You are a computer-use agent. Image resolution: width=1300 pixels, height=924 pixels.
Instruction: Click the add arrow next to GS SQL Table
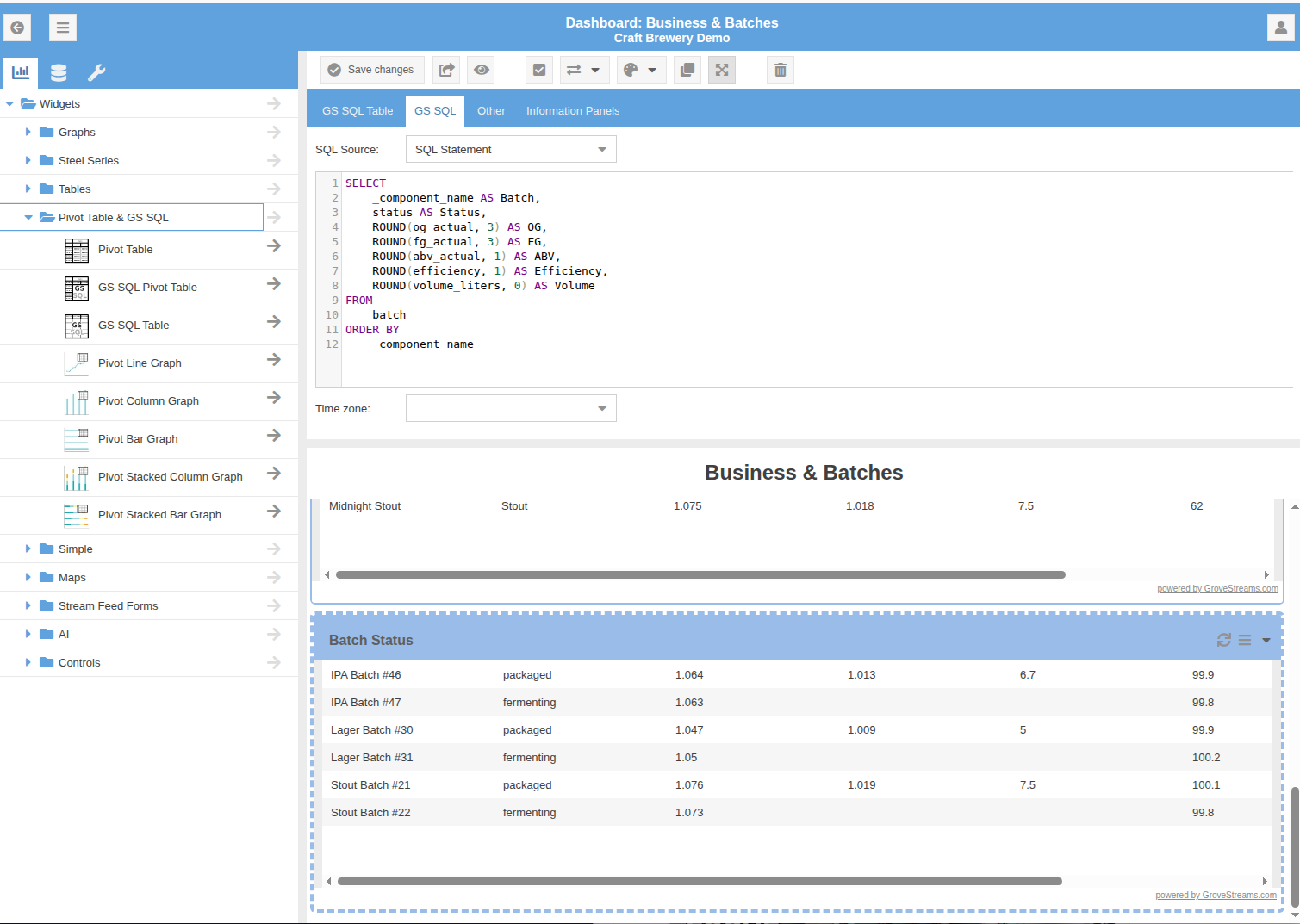pyautogui.click(x=274, y=322)
